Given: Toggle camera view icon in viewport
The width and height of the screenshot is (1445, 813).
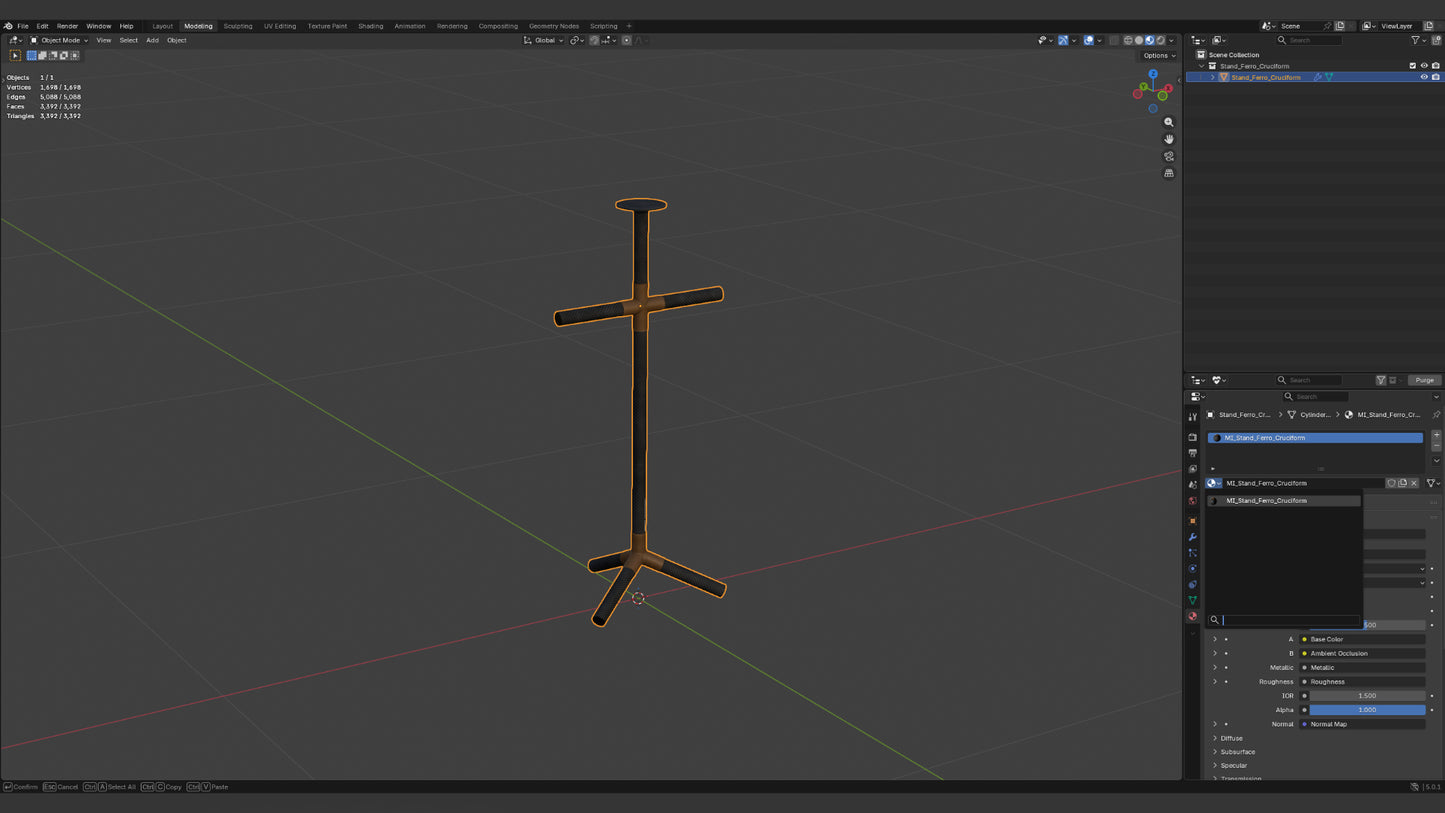Looking at the screenshot, I should pyautogui.click(x=1169, y=156).
